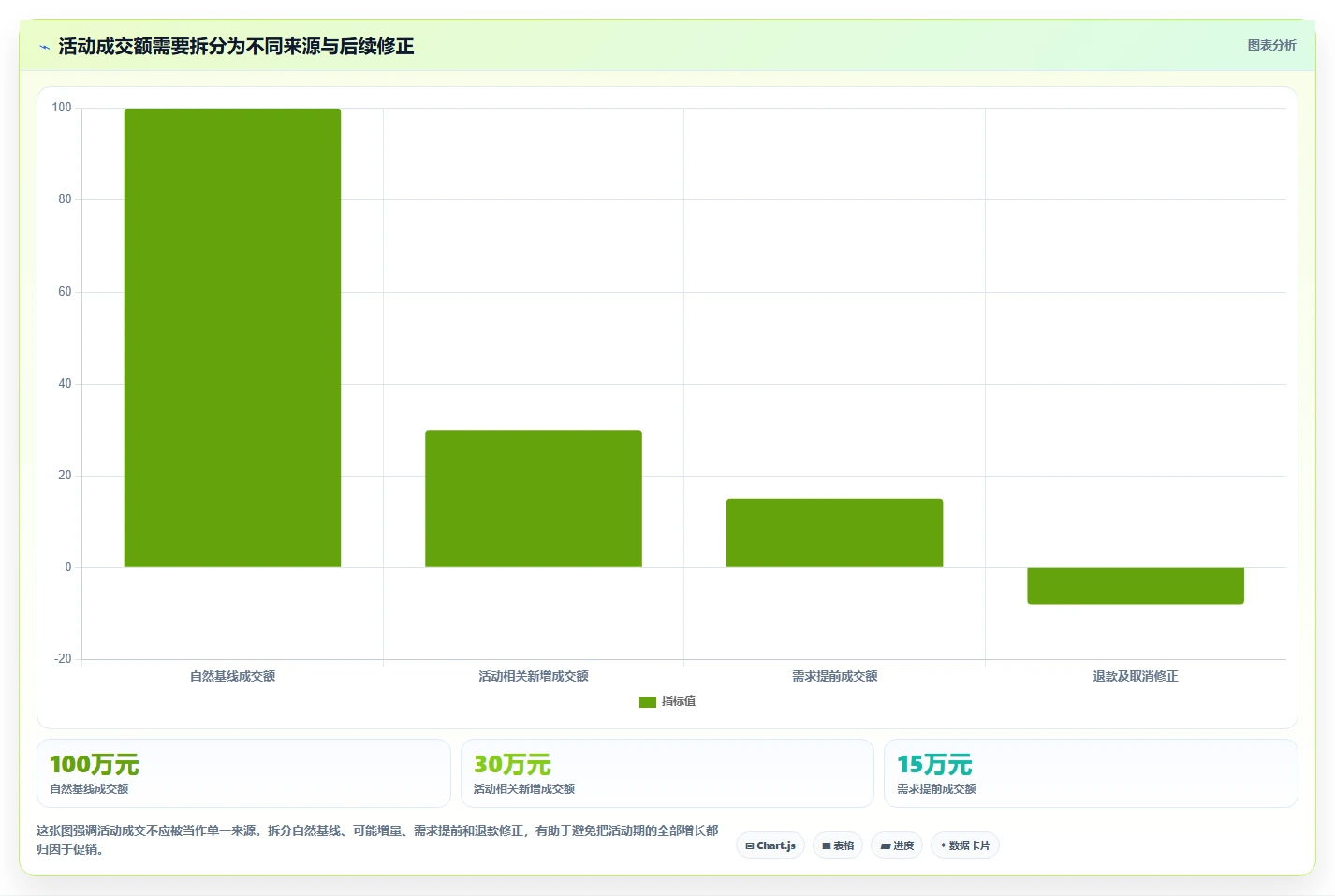Click the chart title 活动成交额需要拆分为不同来源与后续修正
Image resolution: width=1335 pixels, height=896 pixels.
(236, 46)
